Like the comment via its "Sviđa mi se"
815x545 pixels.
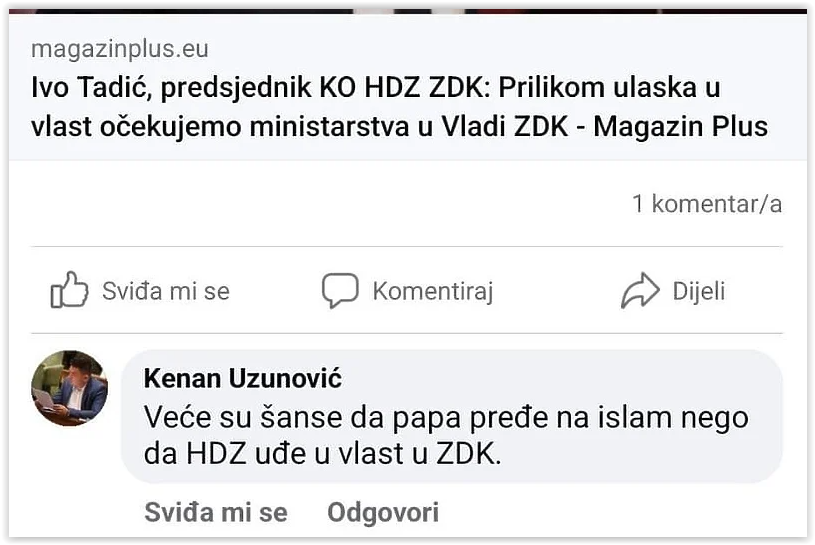[216, 513]
